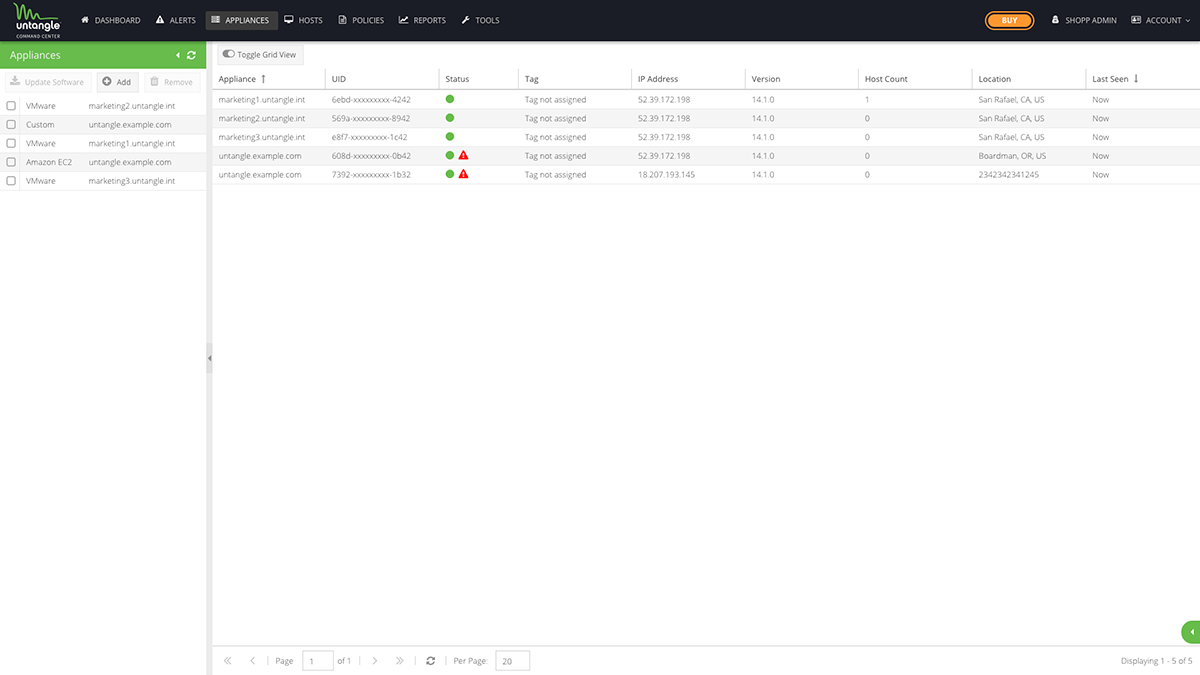1200x675 pixels.
Task: Sort by the Host Count column header
Action: 915,79
